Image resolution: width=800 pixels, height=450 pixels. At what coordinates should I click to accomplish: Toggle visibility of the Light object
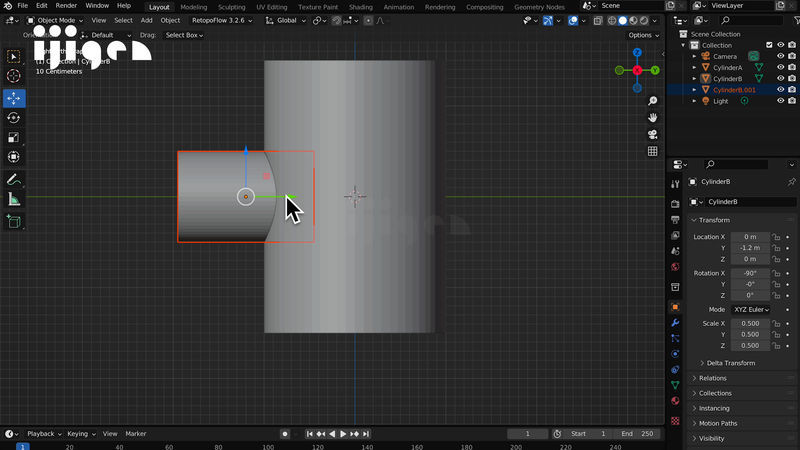[780, 101]
